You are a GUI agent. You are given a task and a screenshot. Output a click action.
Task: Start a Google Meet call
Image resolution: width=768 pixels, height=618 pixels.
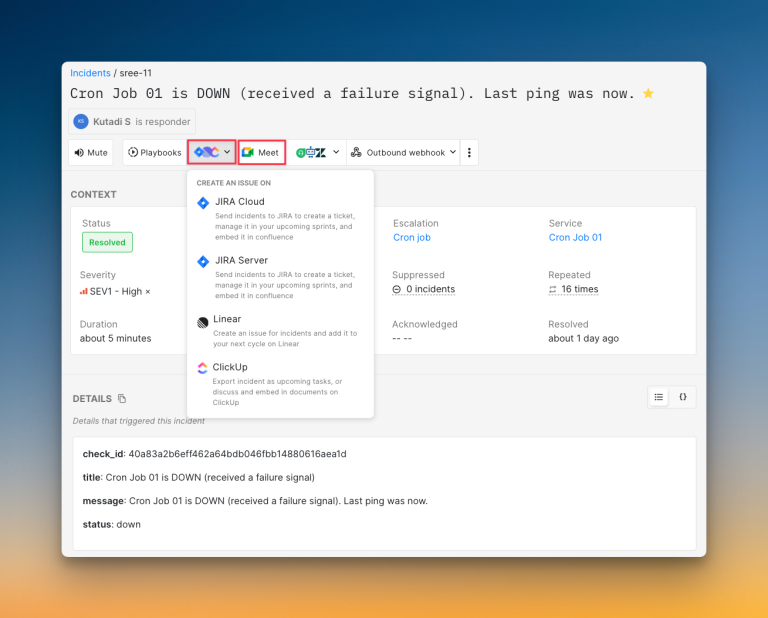[x=261, y=153]
